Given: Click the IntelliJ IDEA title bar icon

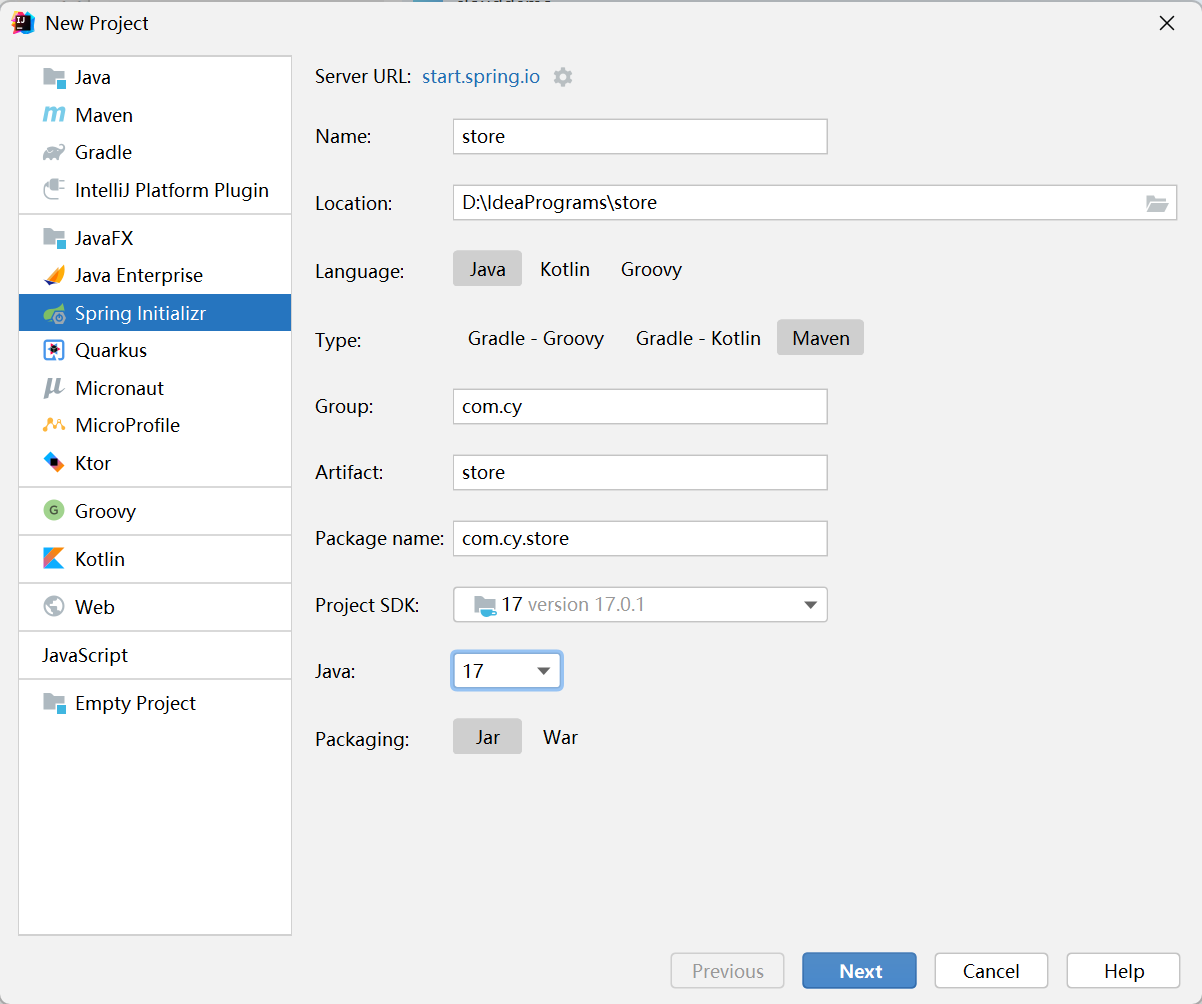Looking at the screenshot, I should pos(23,23).
